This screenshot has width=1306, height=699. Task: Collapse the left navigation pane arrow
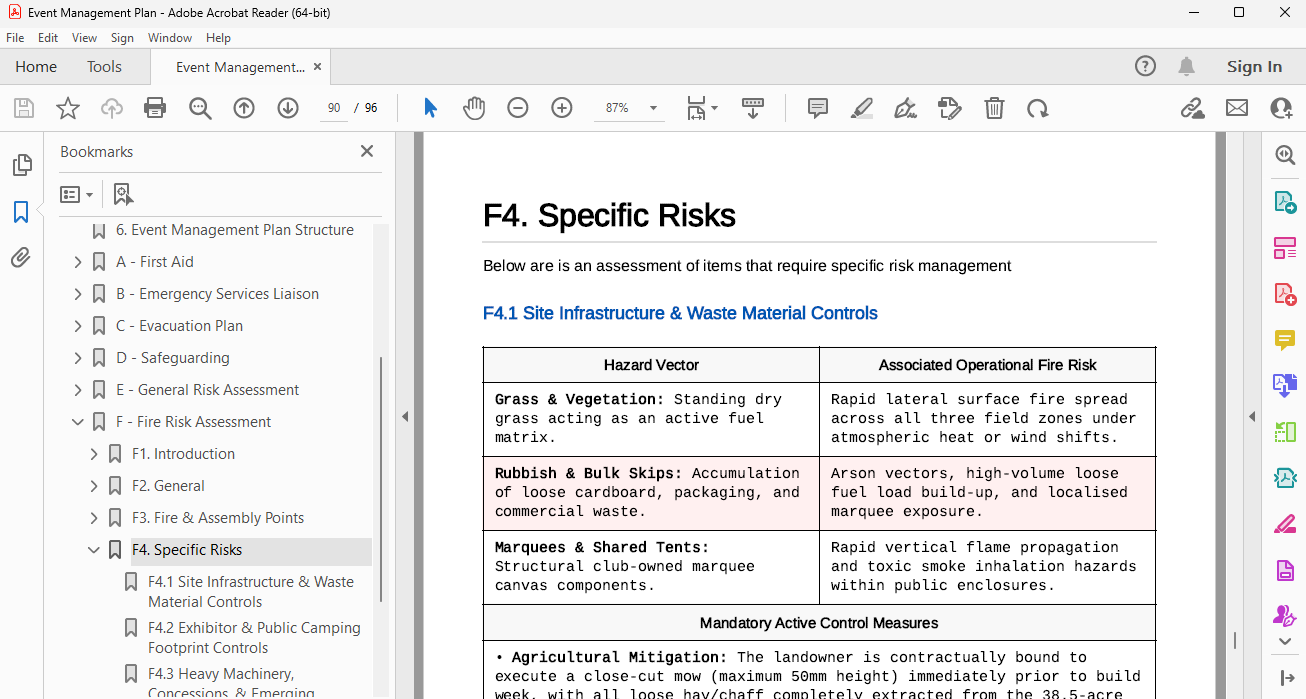(405, 416)
